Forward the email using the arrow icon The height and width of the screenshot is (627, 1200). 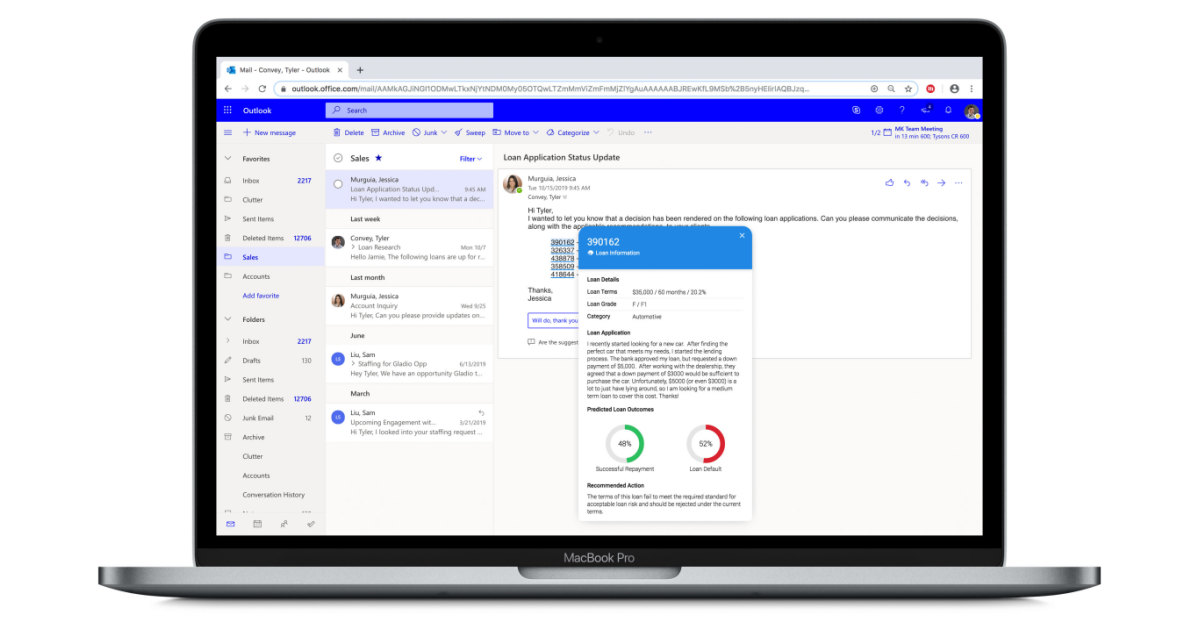click(941, 183)
